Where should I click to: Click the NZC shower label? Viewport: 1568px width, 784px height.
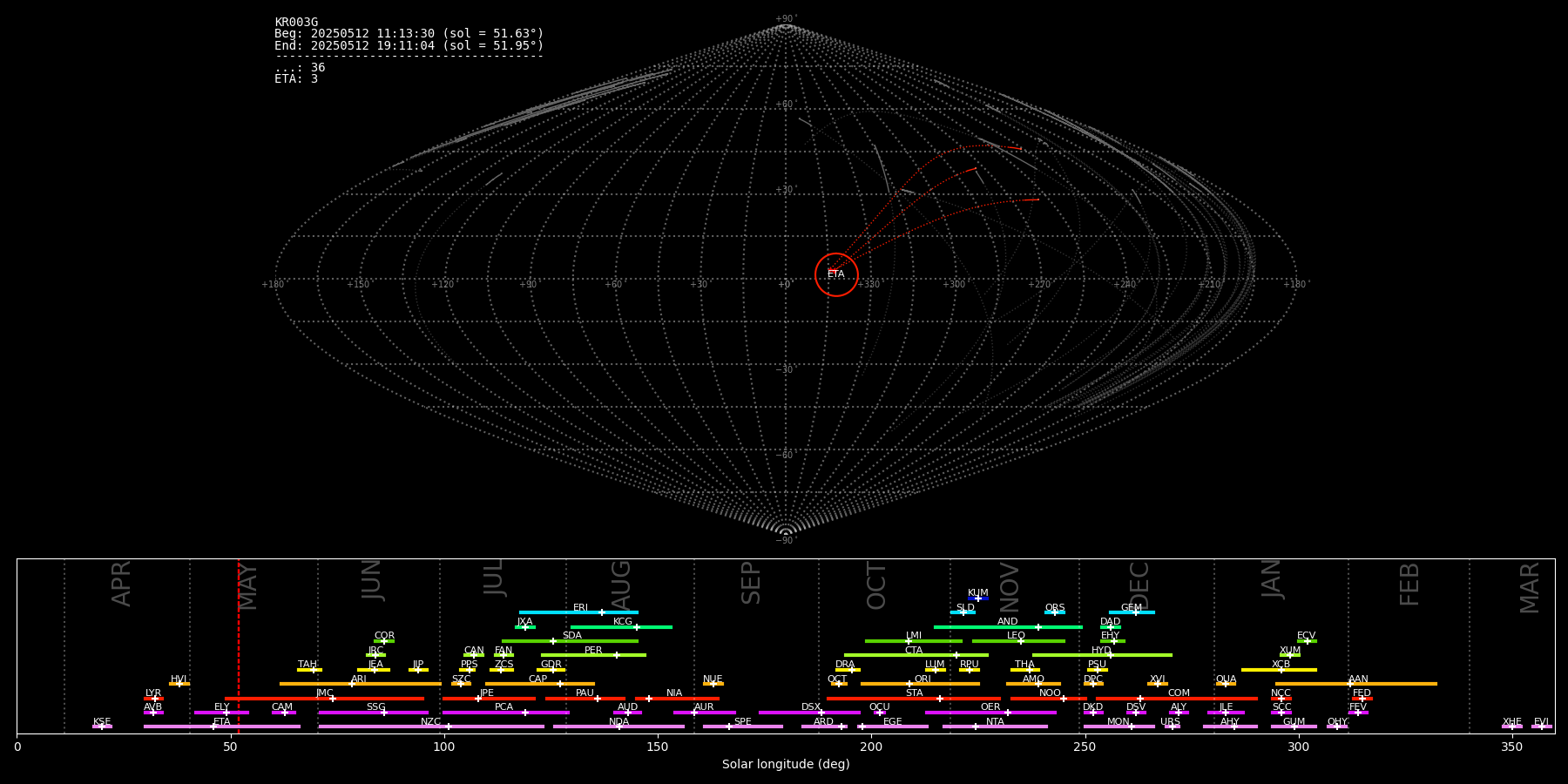tap(431, 722)
